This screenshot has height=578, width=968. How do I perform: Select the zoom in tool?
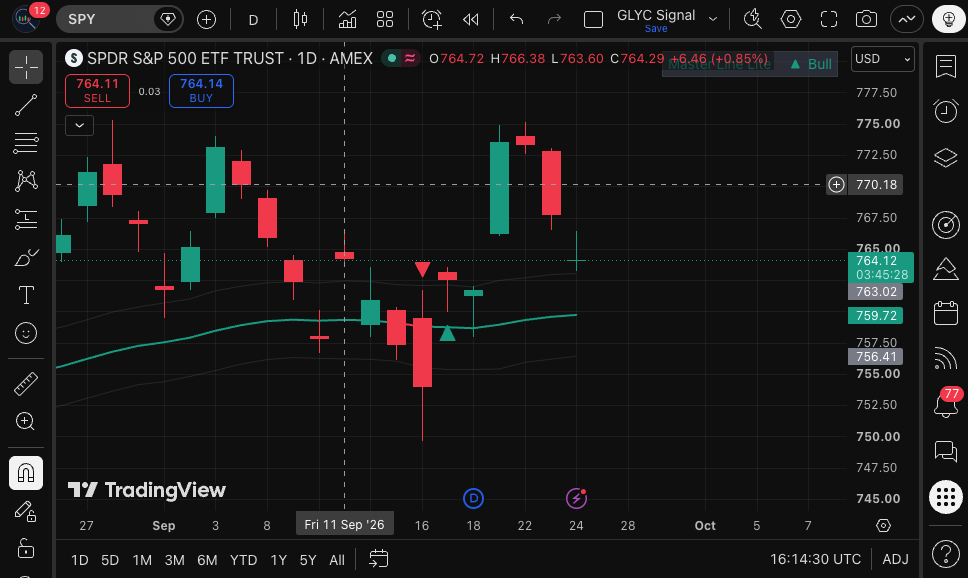click(x=26, y=422)
